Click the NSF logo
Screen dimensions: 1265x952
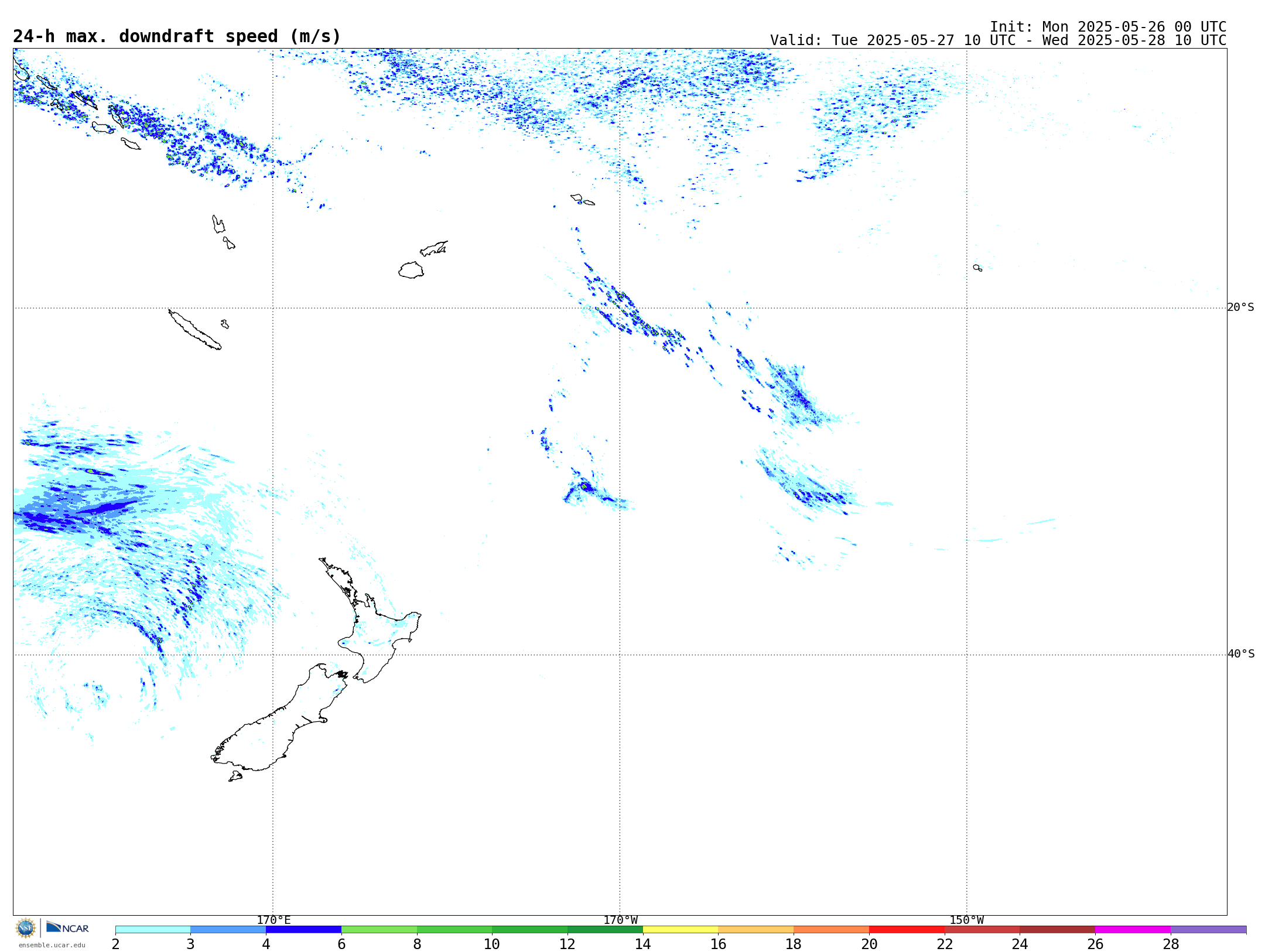pos(26,928)
